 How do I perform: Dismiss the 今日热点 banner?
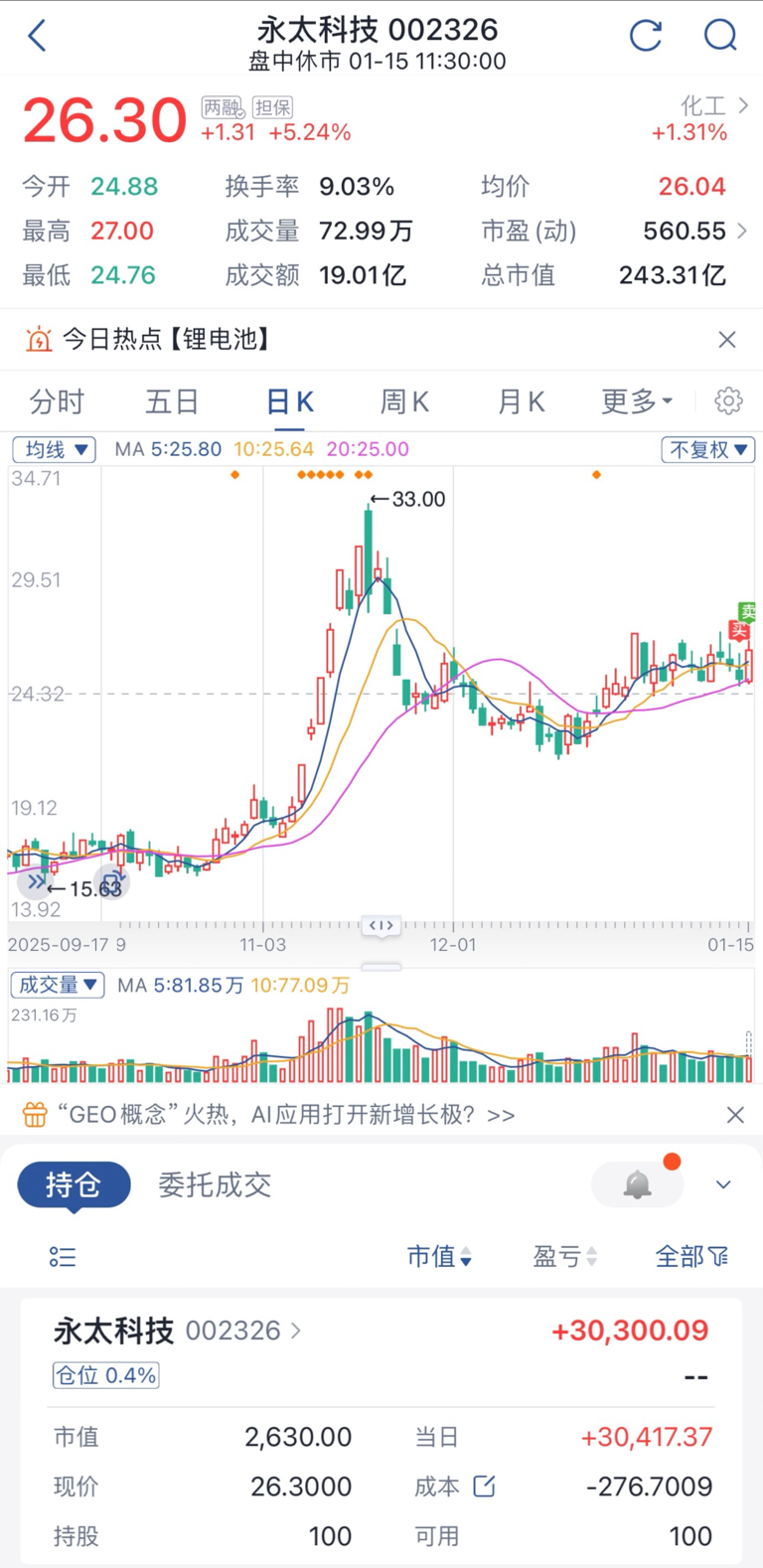(x=727, y=340)
